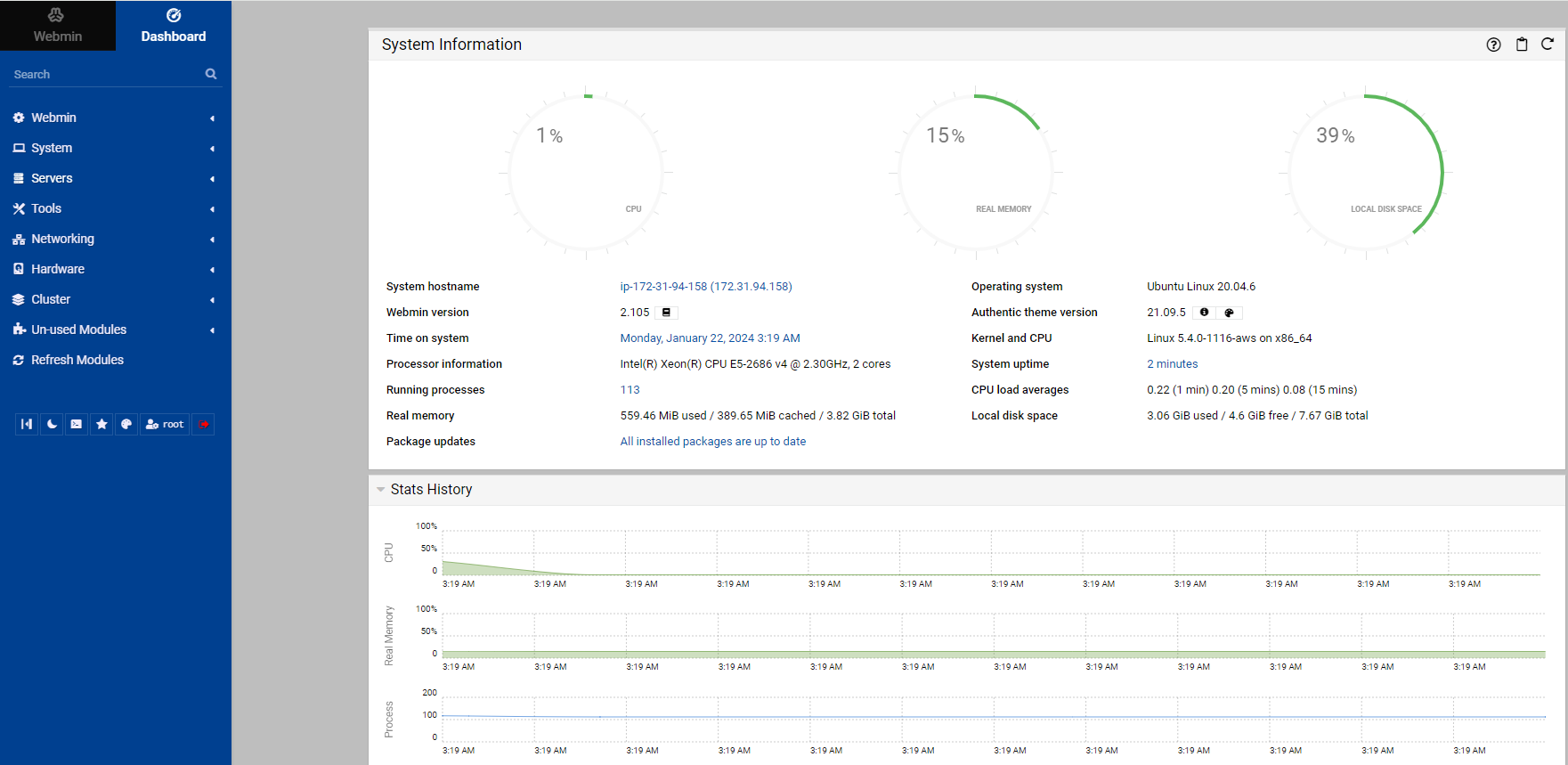Viewport: 1568px width, 765px height.
Task: Open the system uptime link 2 minutes
Action: pyautogui.click(x=1172, y=364)
